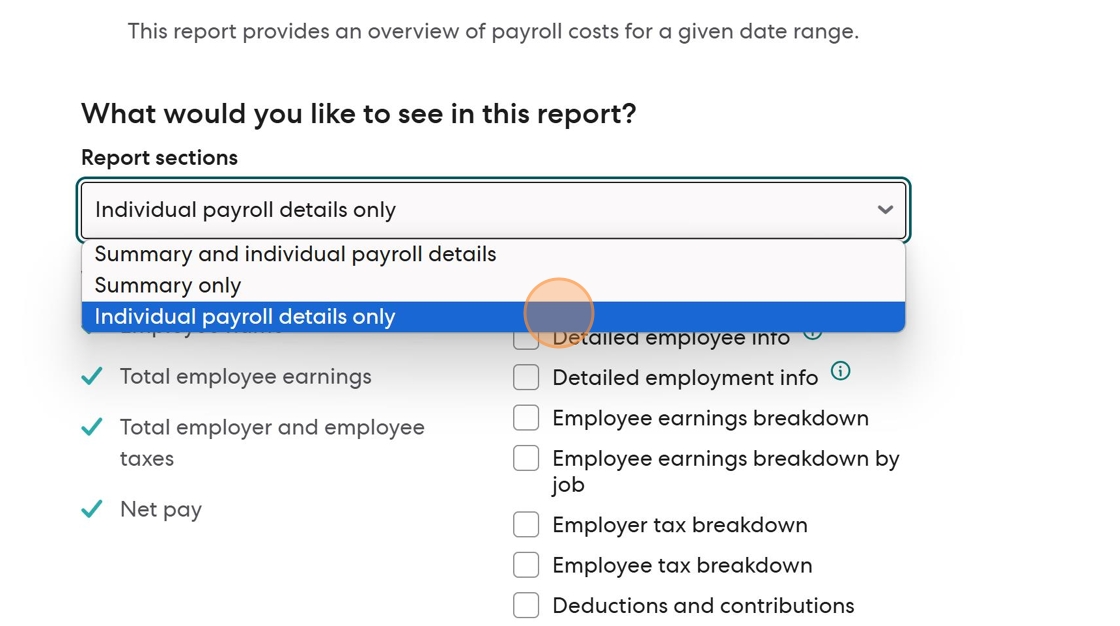Viewport: 1120px width, 626px height.
Task: Click the info icon beside Detailed employment info
Action: pyautogui.click(x=841, y=372)
